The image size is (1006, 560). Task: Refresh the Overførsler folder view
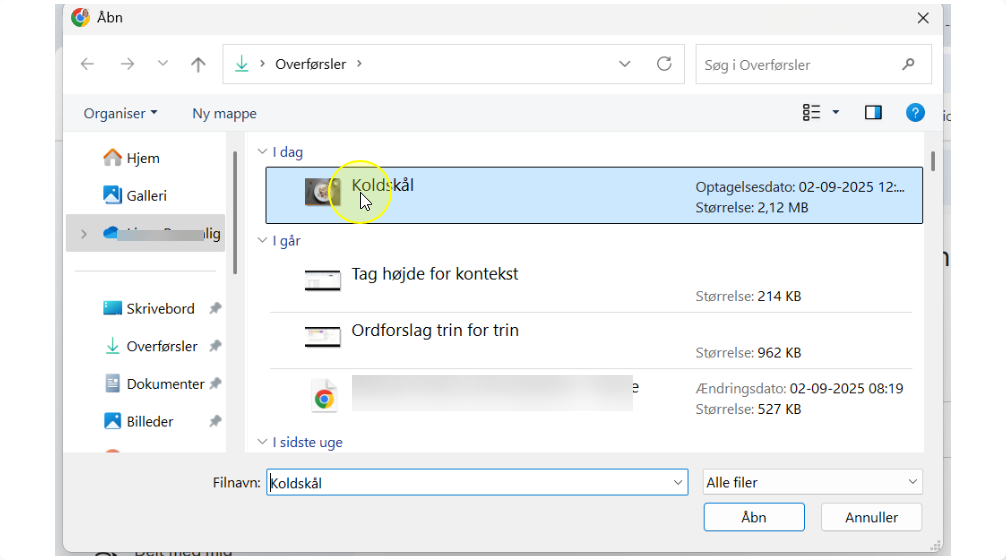coord(664,64)
